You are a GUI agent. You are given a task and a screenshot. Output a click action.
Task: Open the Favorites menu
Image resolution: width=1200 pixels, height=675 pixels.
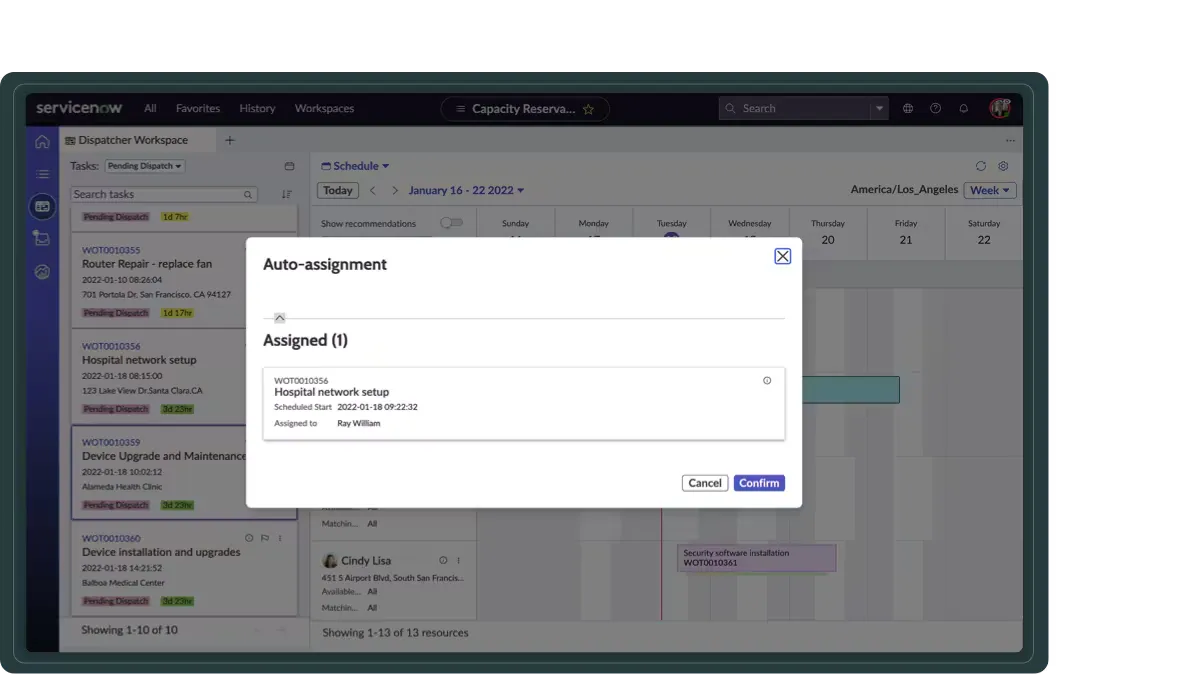tap(198, 108)
